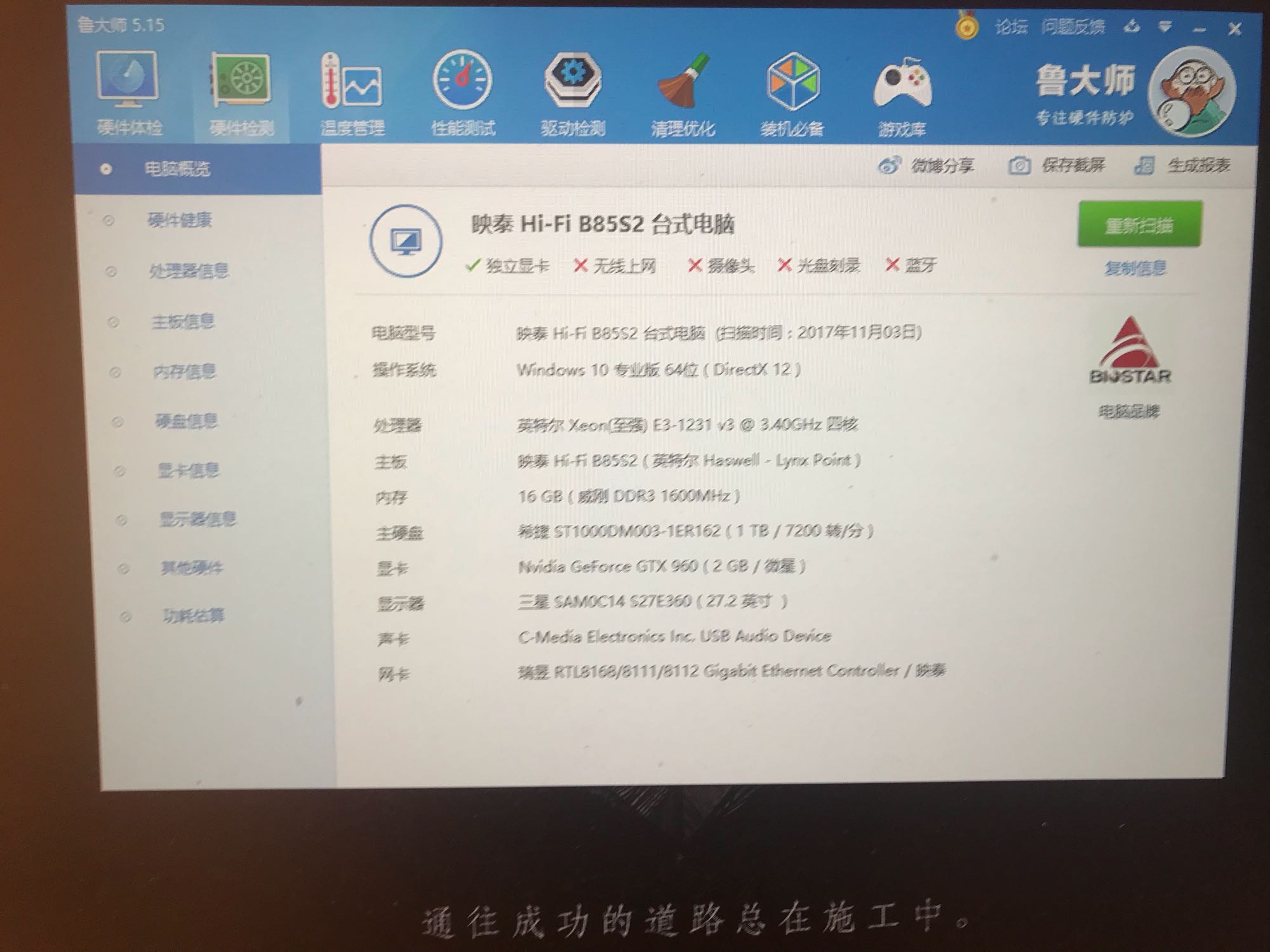Image resolution: width=1270 pixels, height=952 pixels.
Task: Open 显示器信息 in the sidebar
Action: tap(197, 519)
